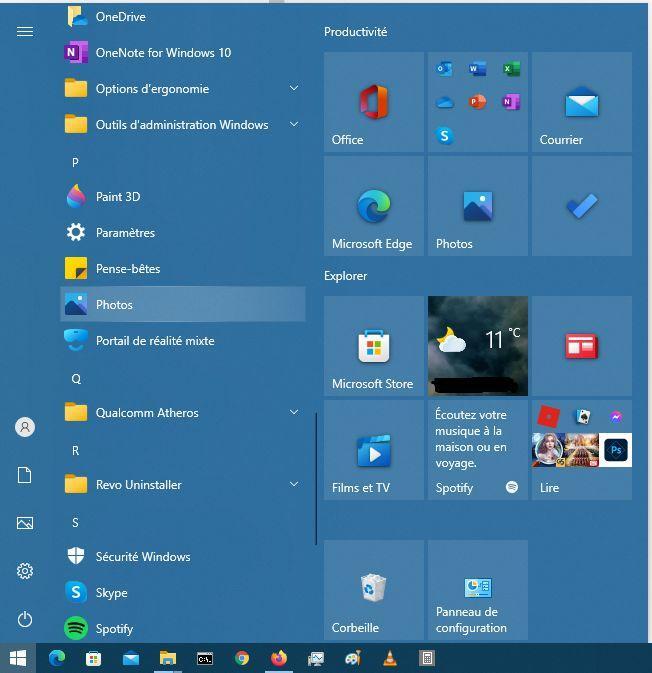Screen dimensions: 652x673
Task: Launch Skype from the app list
Action: [182, 593]
